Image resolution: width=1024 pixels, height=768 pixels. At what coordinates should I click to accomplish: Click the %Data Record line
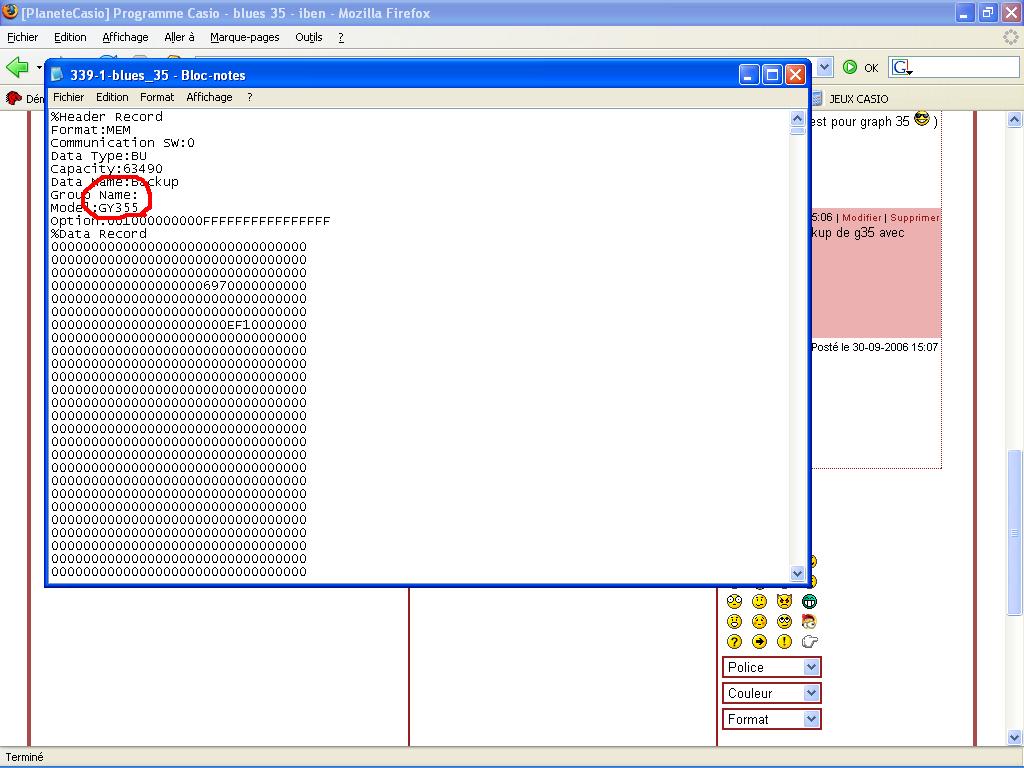(x=99, y=234)
